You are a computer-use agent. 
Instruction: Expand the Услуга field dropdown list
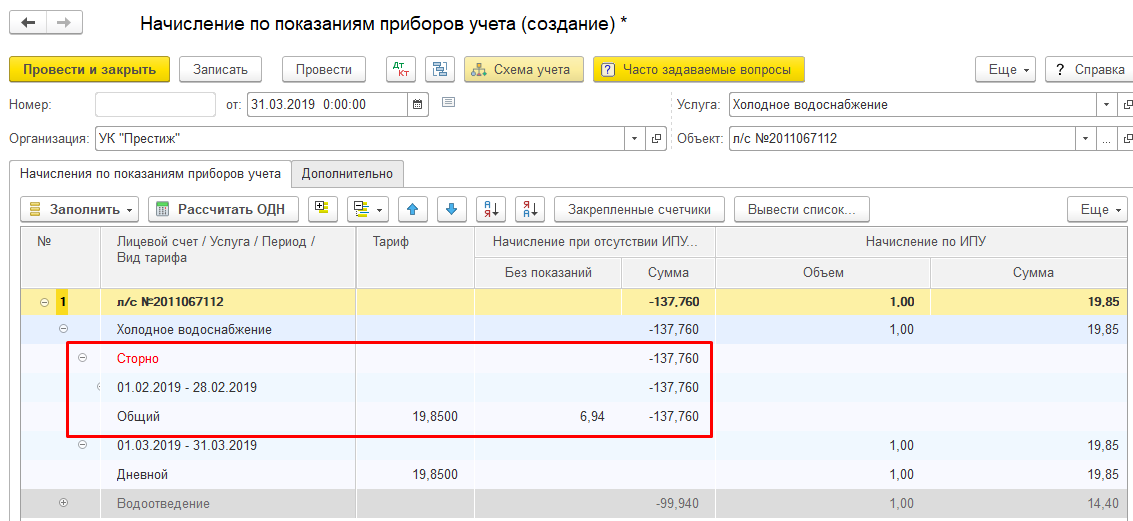1106,104
